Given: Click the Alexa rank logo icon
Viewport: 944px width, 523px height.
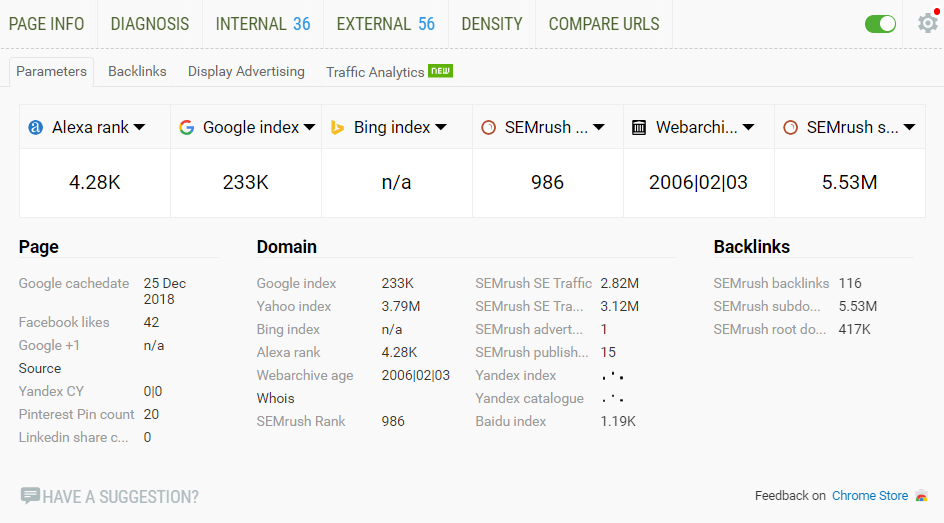Looking at the screenshot, I should coord(36,127).
